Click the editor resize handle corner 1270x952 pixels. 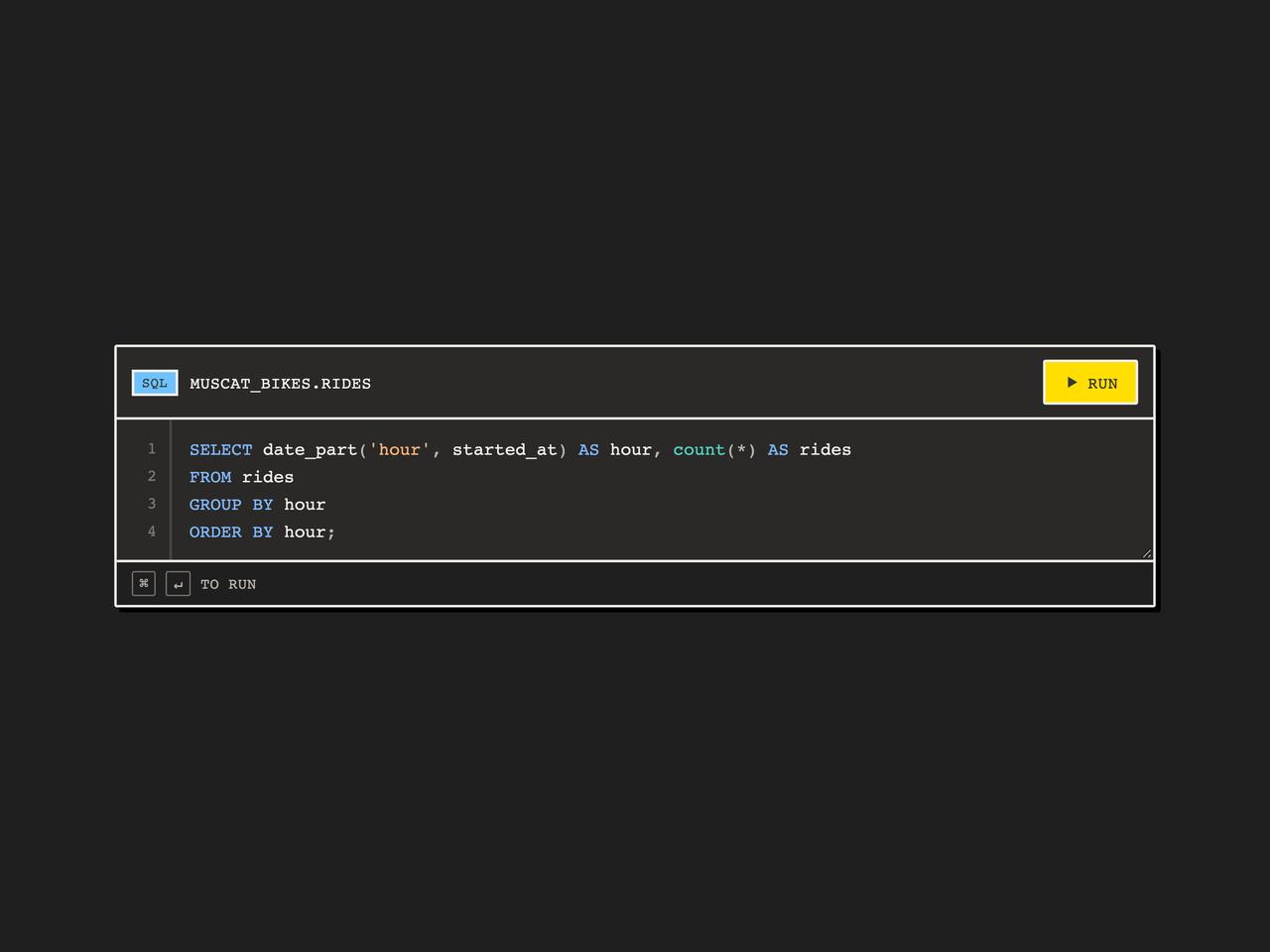[x=1146, y=553]
